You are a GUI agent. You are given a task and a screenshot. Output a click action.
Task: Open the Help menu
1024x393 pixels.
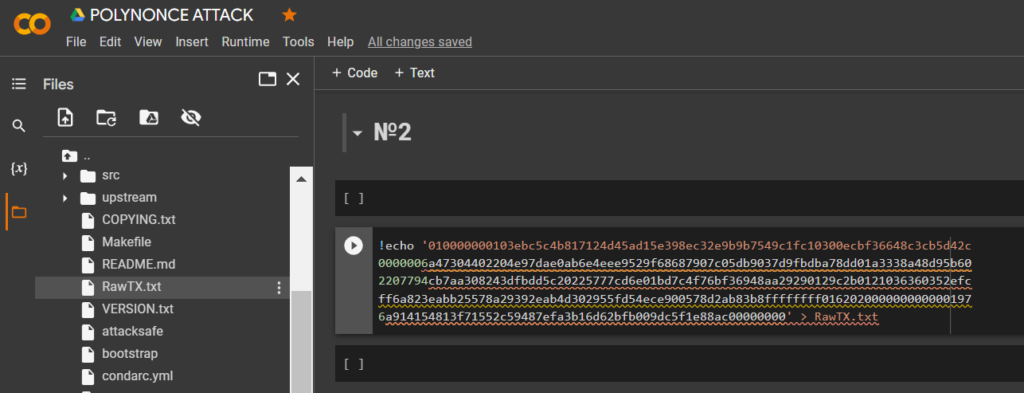(x=340, y=42)
